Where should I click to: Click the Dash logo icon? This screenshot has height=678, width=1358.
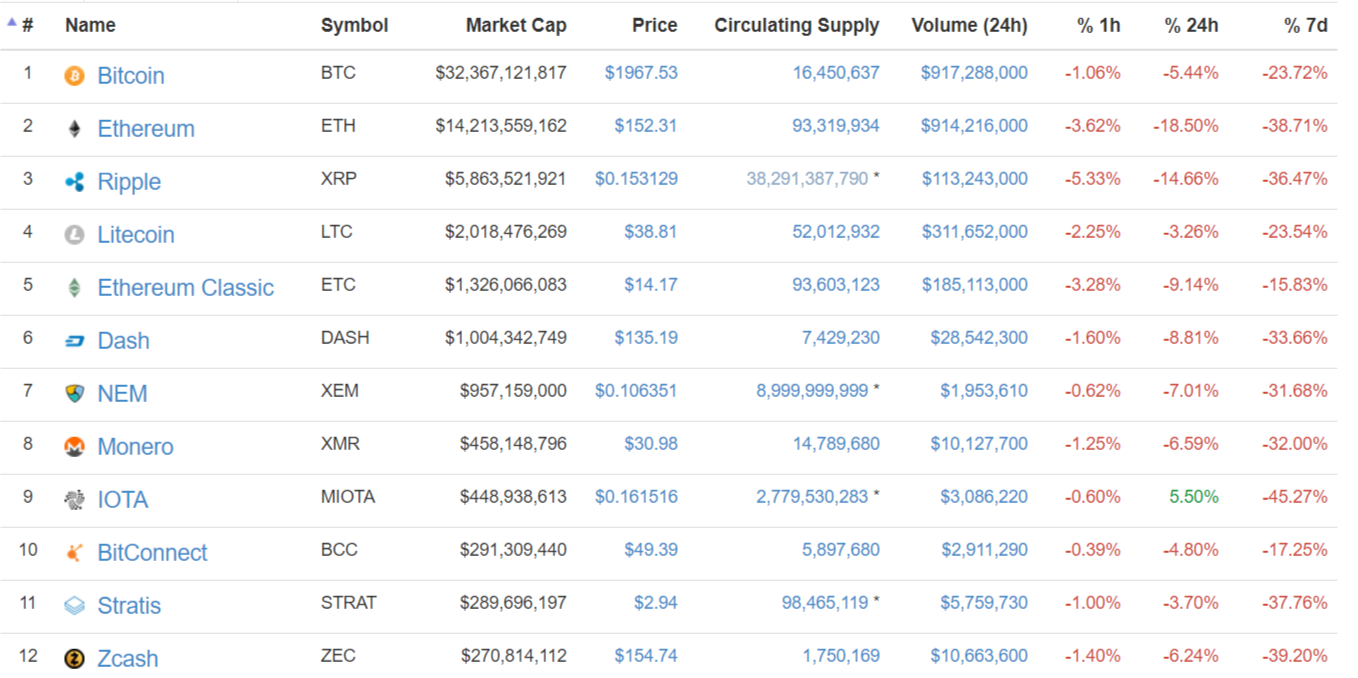click(74, 341)
